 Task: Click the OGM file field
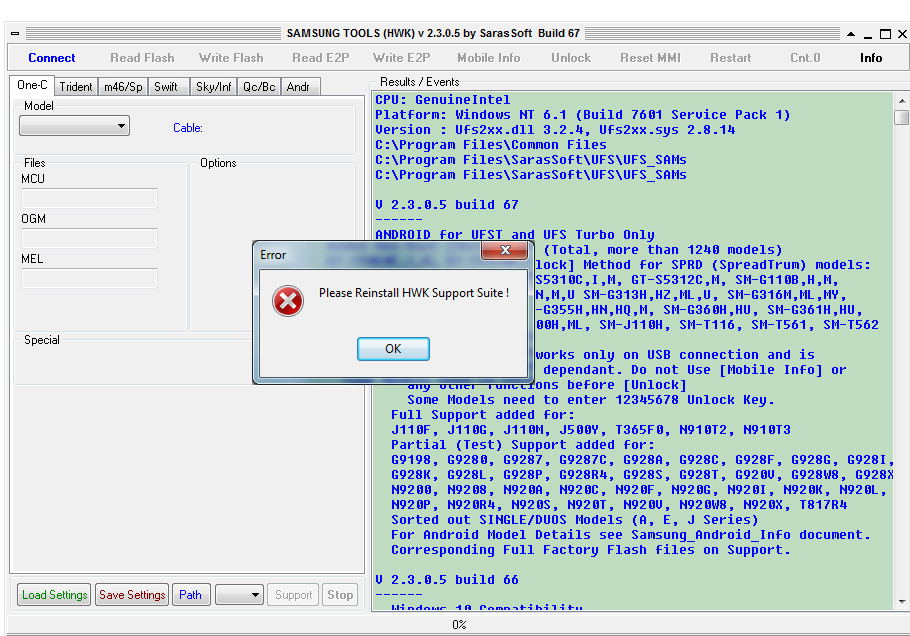tap(89, 238)
